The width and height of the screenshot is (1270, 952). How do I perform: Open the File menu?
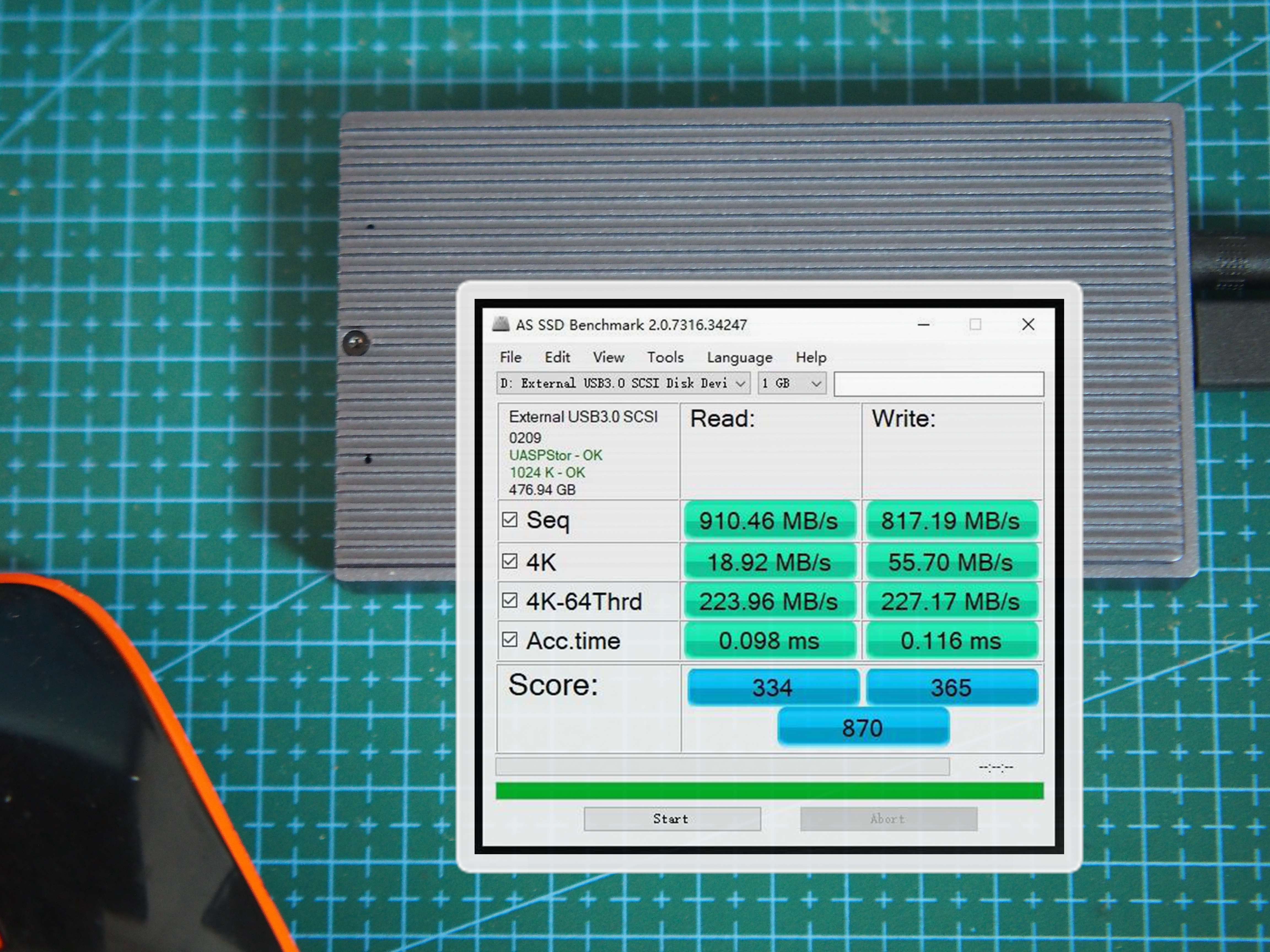(x=510, y=357)
